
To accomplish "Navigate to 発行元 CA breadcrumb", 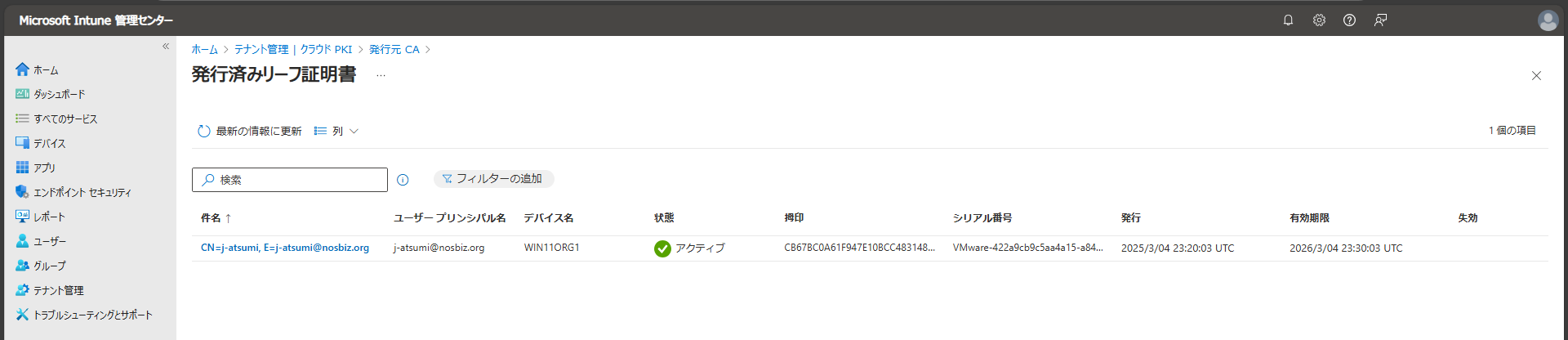I will (394, 50).
